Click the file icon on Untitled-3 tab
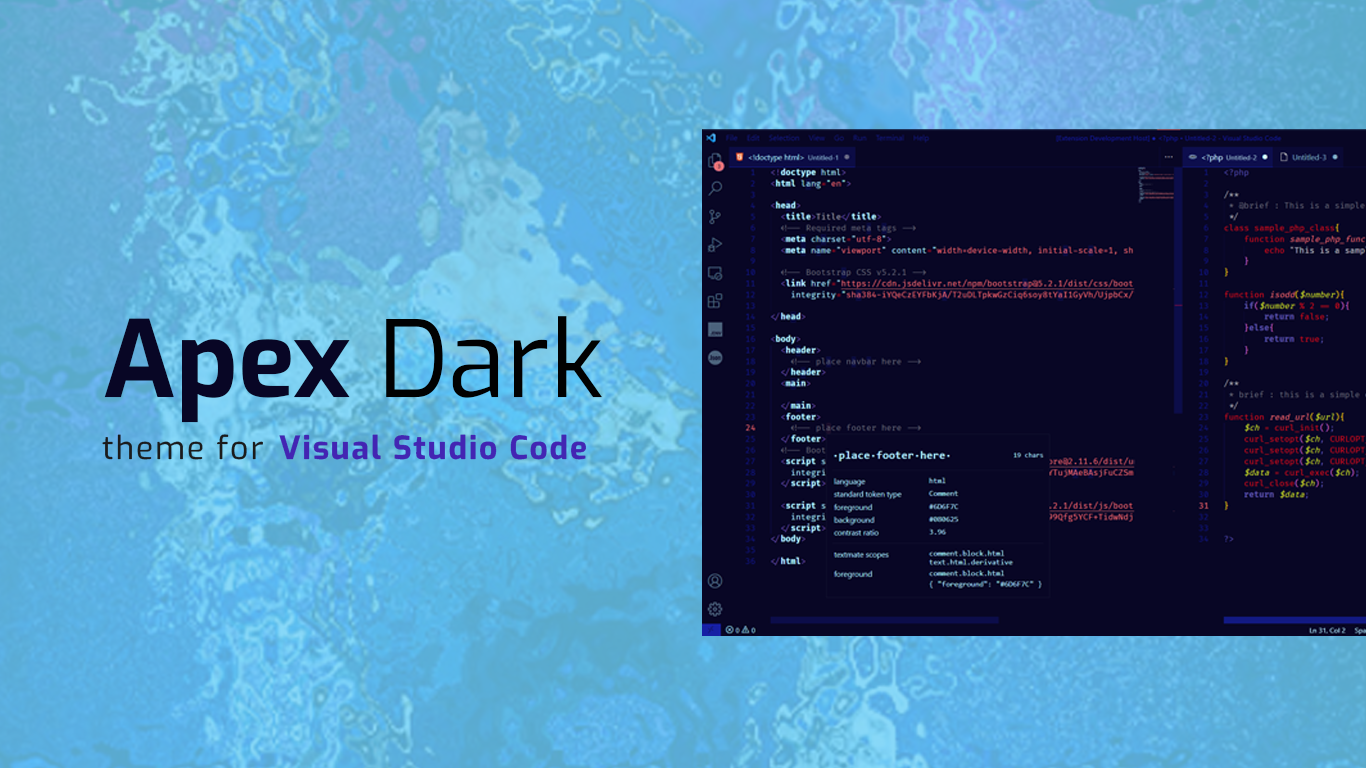The image size is (1366, 768). pyautogui.click(x=1285, y=157)
